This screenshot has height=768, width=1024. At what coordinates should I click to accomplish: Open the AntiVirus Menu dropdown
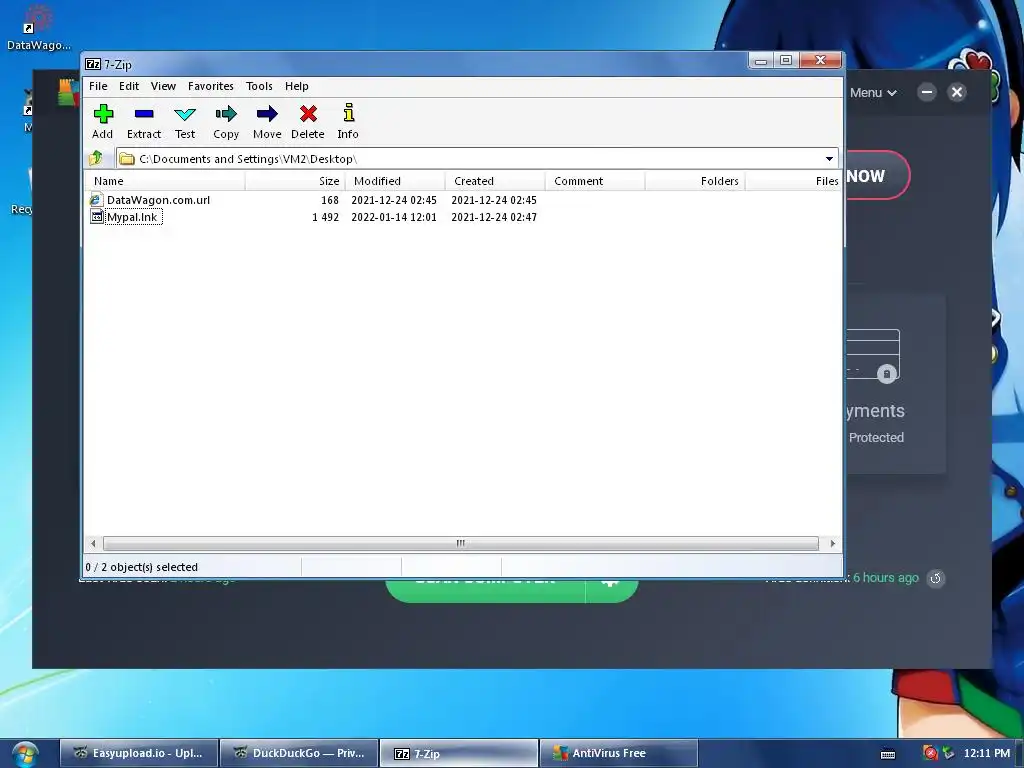pyautogui.click(x=873, y=93)
